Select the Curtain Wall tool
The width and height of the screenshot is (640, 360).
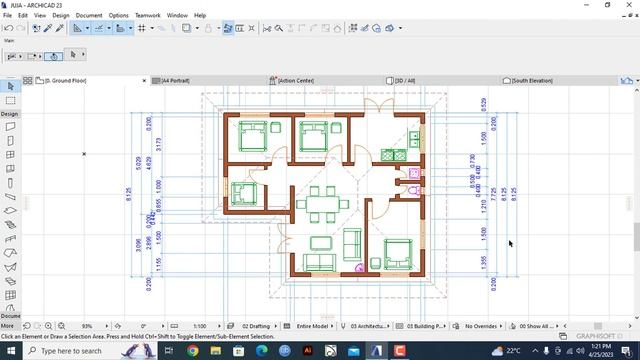[x=11, y=169]
